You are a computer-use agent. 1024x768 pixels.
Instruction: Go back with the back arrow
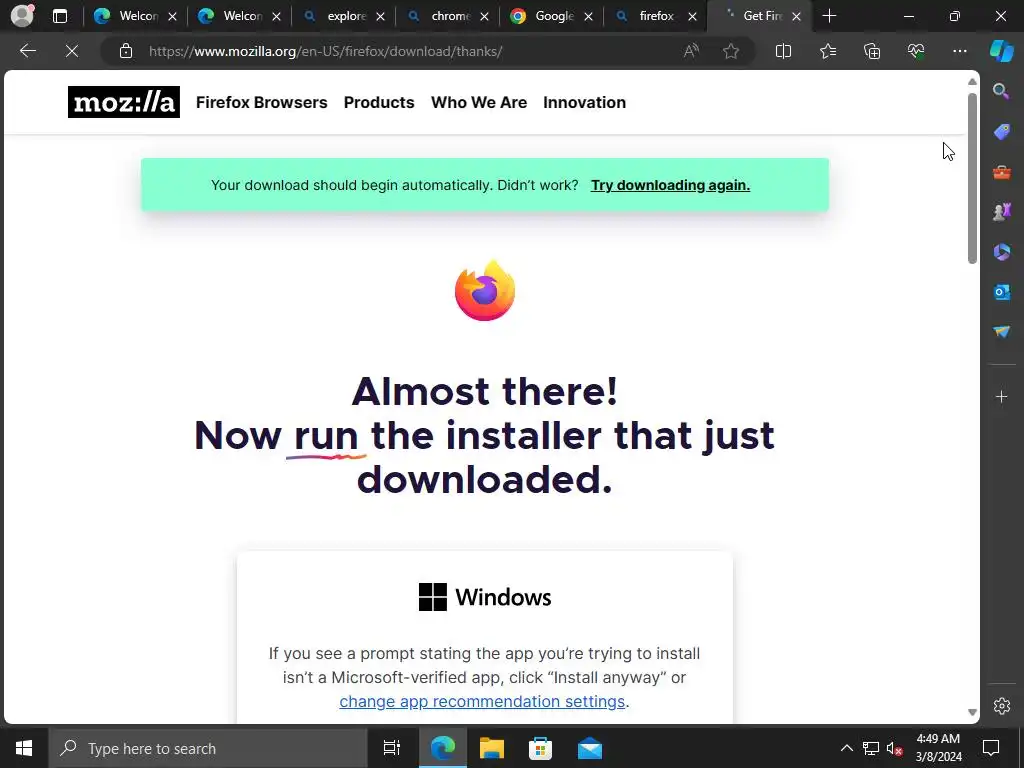click(27, 51)
